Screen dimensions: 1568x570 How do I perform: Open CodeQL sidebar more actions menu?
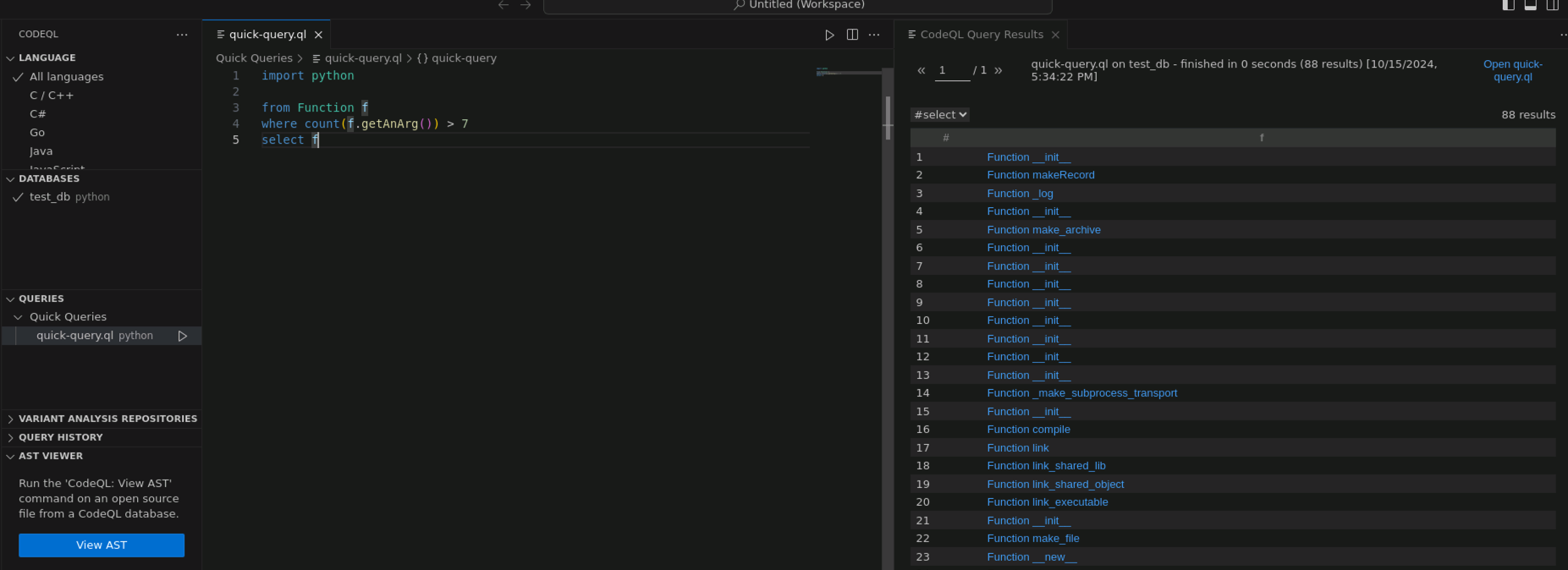[182, 35]
